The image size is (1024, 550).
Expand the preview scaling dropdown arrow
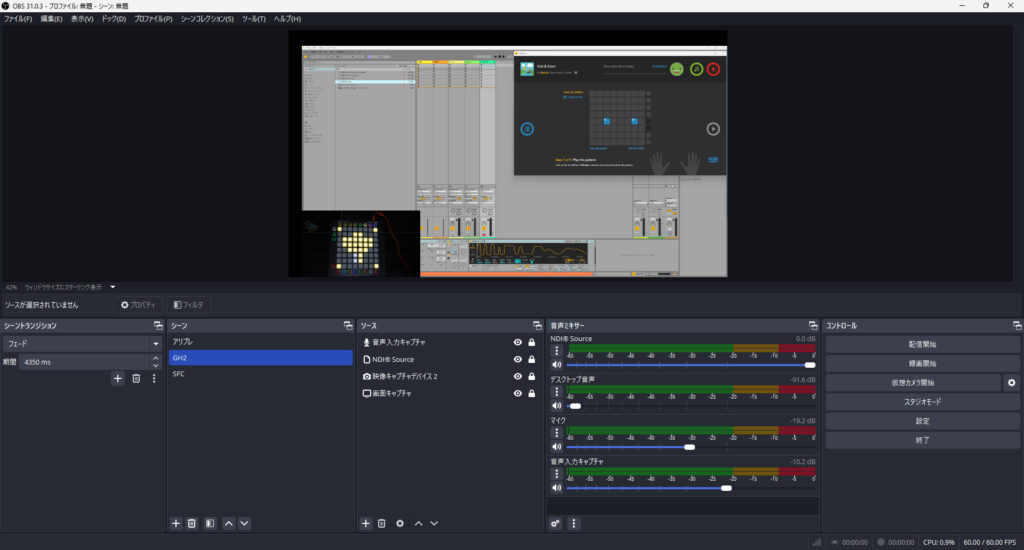[x=113, y=287]
